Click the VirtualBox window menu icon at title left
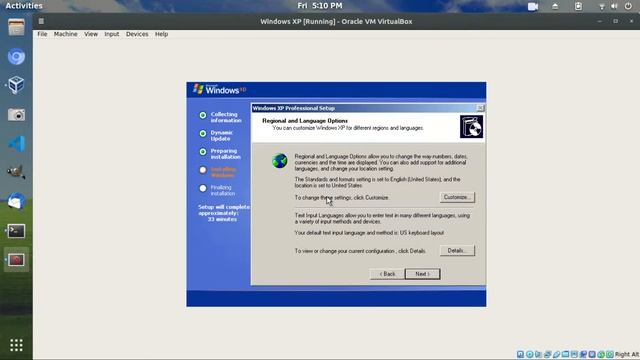The image size is (640, 360). click(41, 21)
